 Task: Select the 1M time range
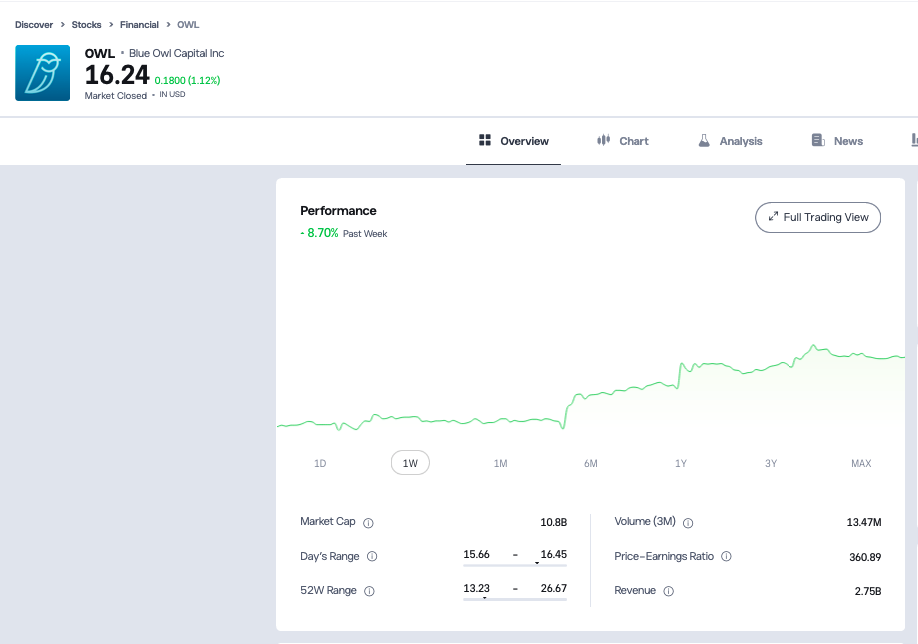(x=500, y=463)
